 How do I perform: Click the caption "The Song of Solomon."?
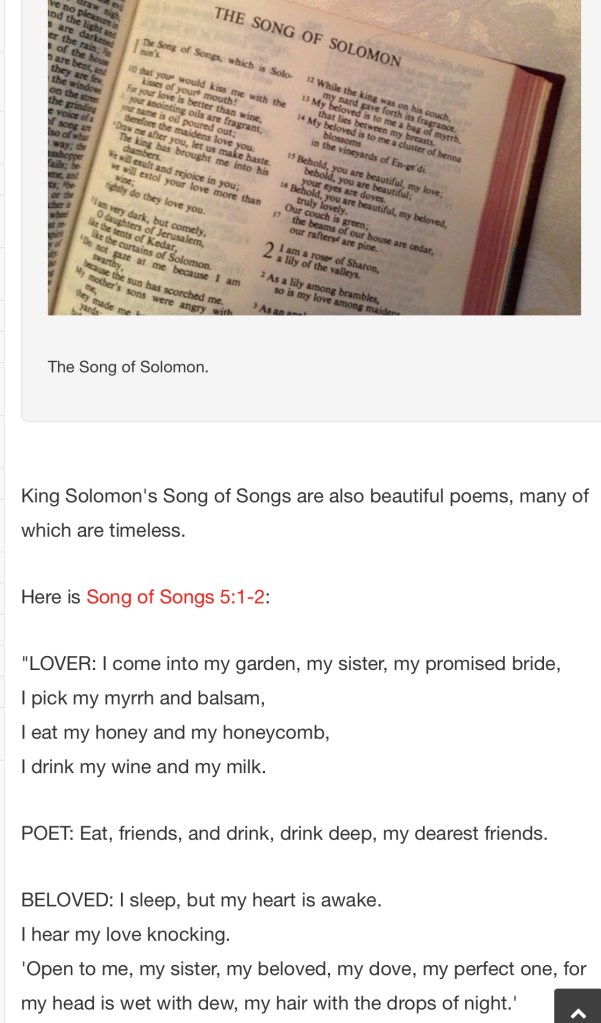coord(128,367)
